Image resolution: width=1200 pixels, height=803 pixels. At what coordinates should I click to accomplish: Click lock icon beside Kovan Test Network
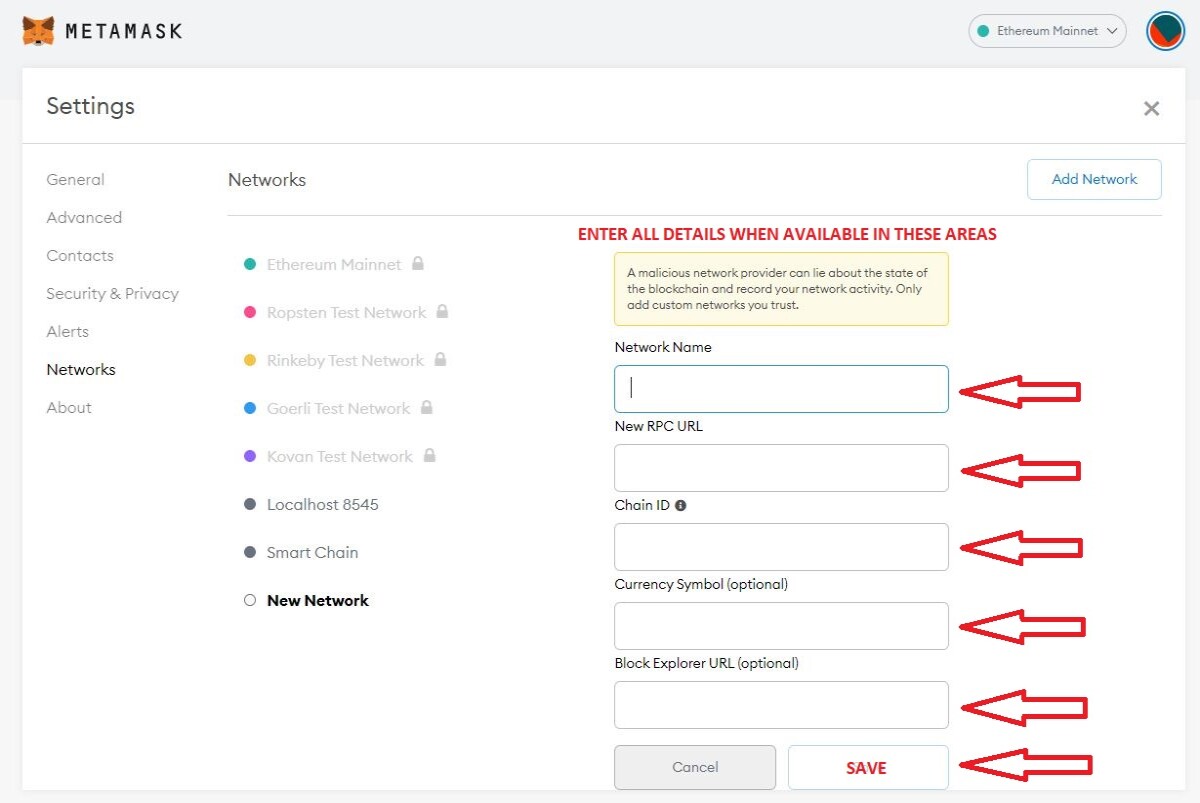430,456
